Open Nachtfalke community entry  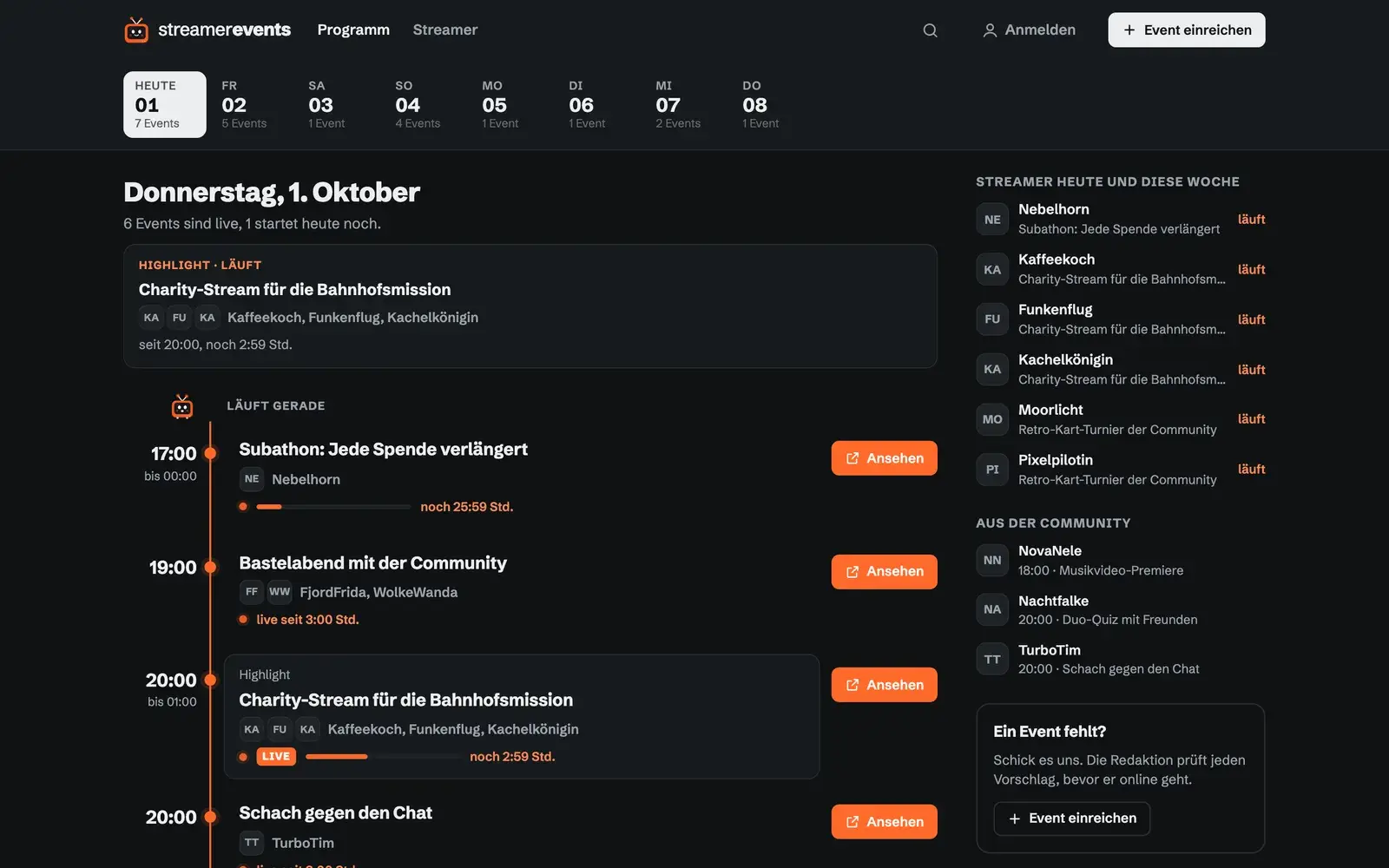pos(1120,610)
